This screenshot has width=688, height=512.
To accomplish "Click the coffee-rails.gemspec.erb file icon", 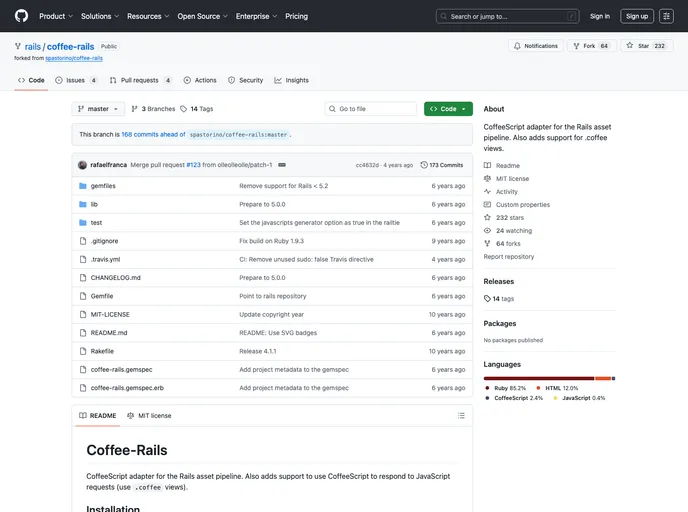I will 83,388.
